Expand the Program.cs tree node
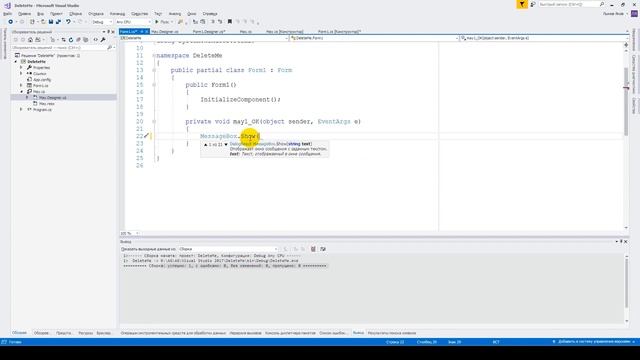 [21, 109]
